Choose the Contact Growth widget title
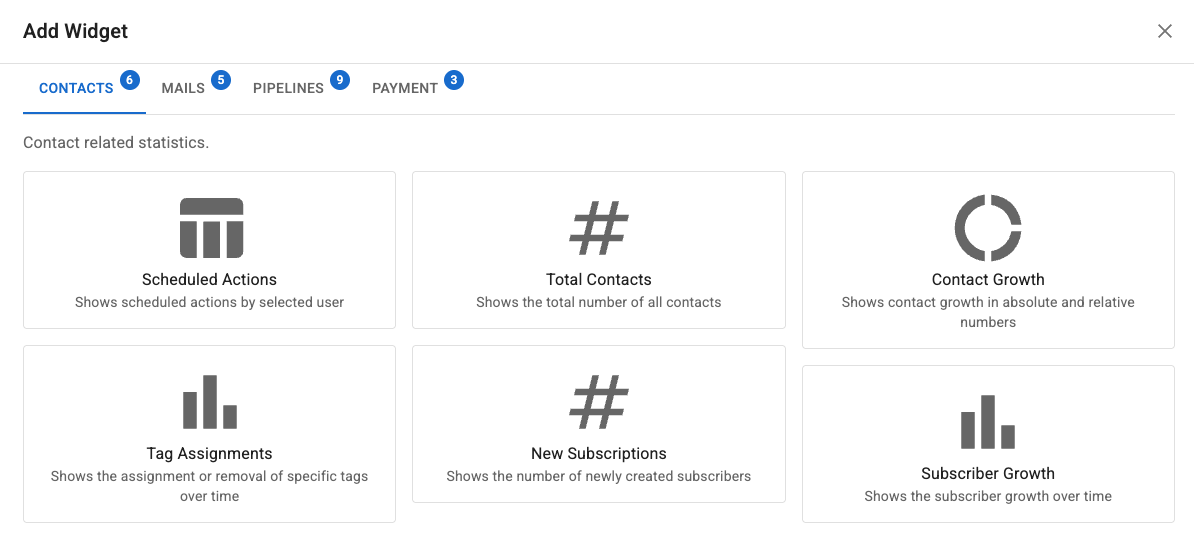Image resolution: width=1194 pixels, height=547 pixels. point(988,280)
